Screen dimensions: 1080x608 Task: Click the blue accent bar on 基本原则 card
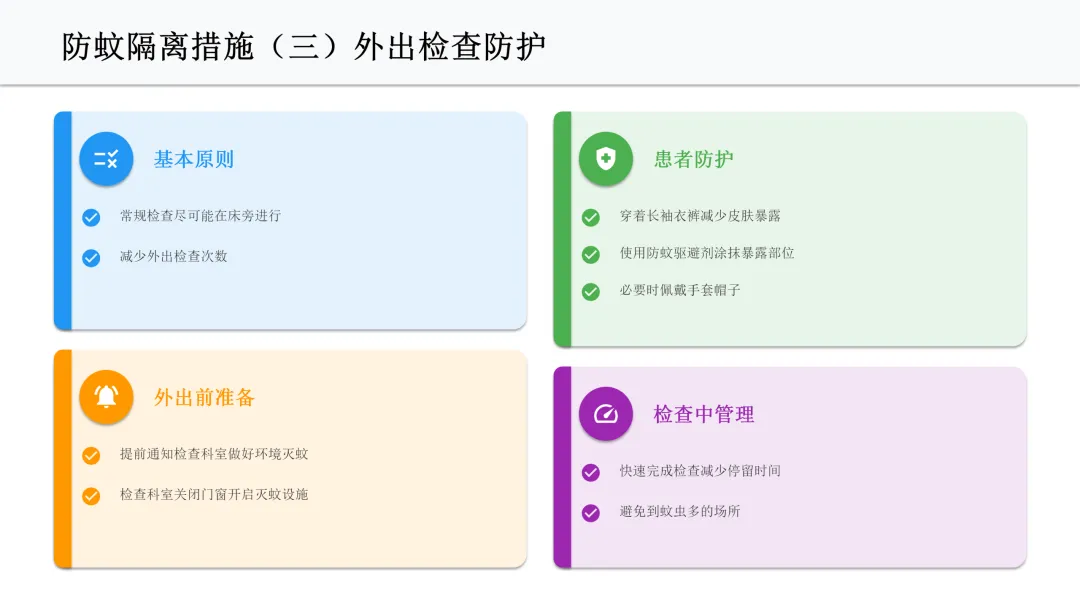(x=62, y=220)
